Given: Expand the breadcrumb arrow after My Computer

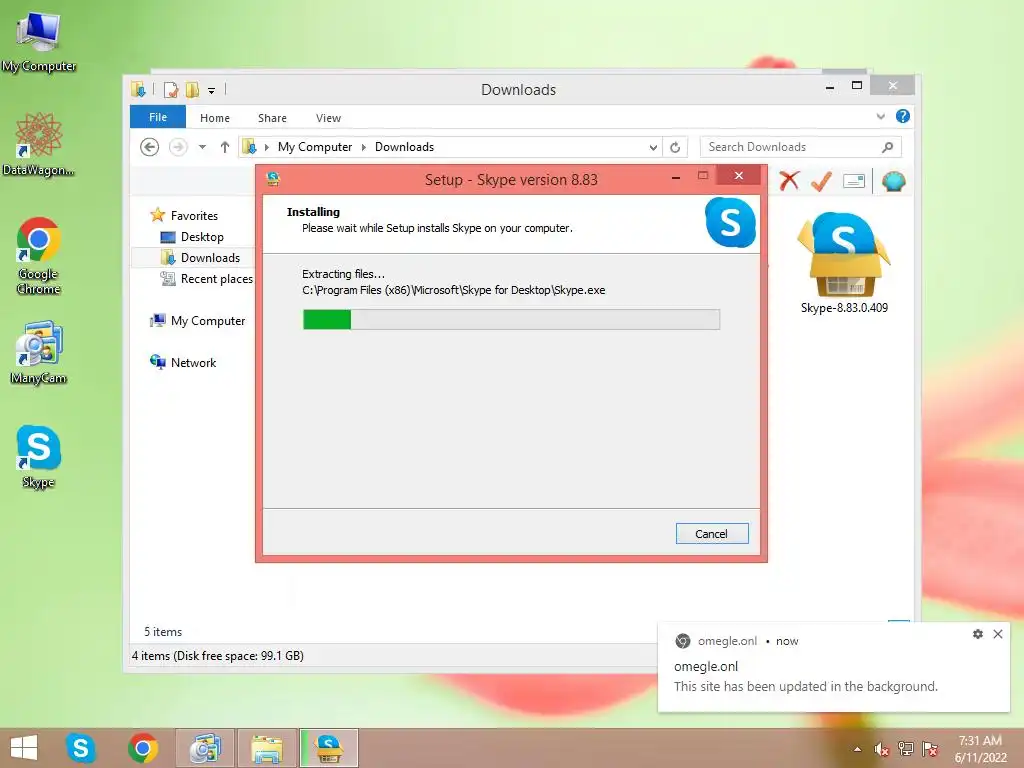Looking at the screenshot, I should click(364, 147).
